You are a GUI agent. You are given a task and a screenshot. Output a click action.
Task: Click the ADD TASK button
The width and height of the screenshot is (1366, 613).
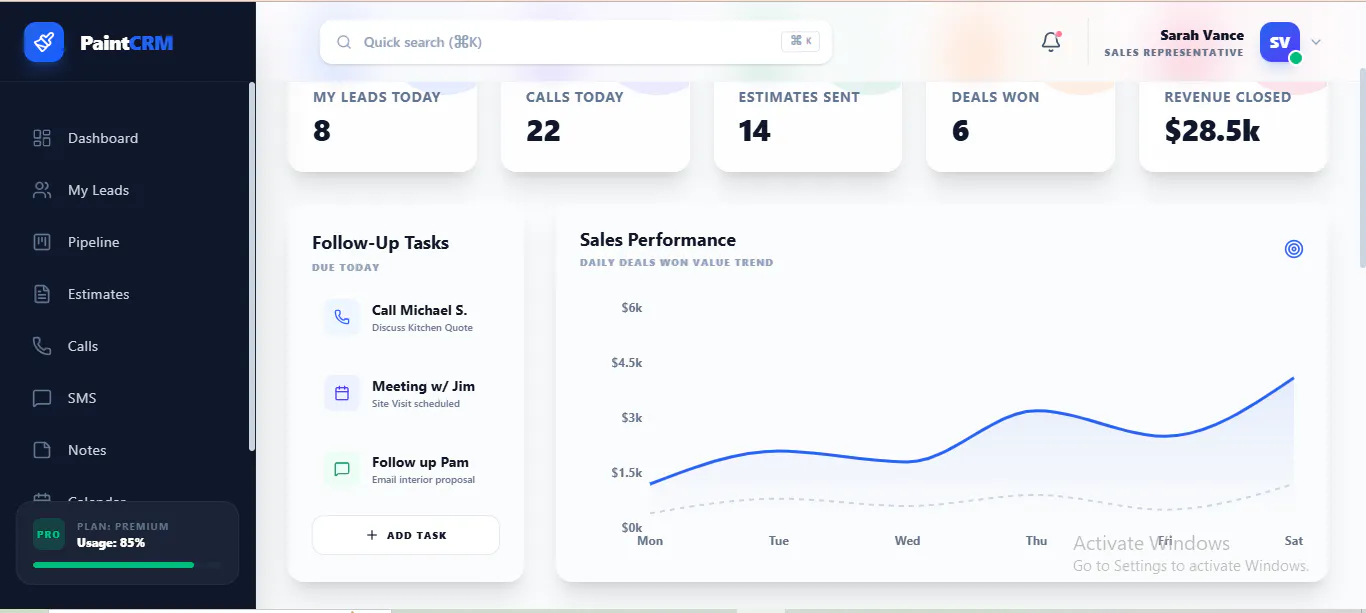406,535
